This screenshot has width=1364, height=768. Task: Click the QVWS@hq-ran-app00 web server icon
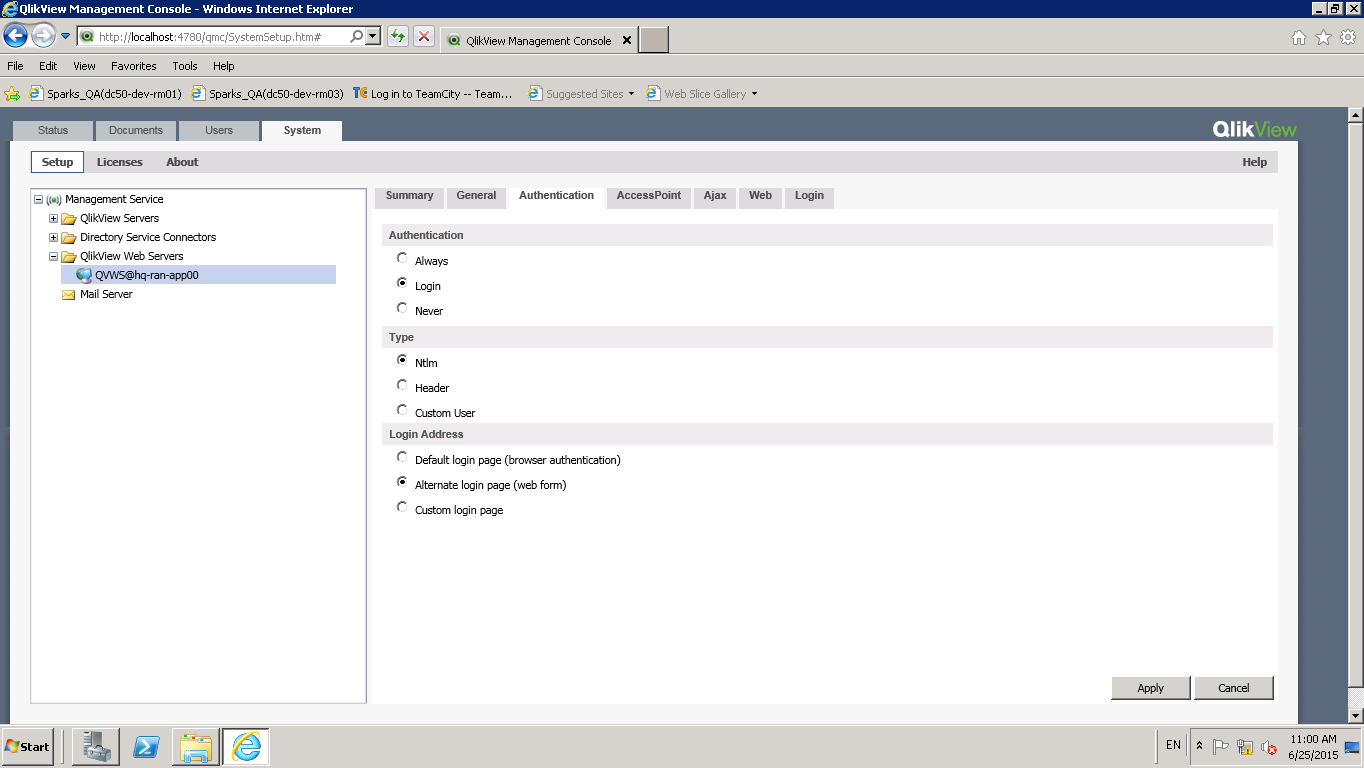(x=84, y=275)
